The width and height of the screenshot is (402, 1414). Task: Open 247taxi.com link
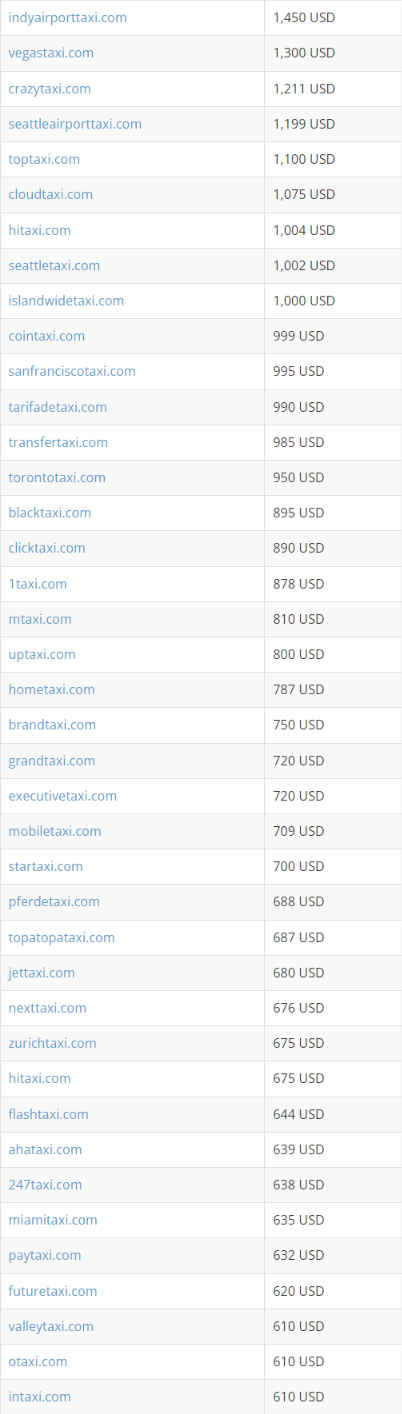[45, 1184]
